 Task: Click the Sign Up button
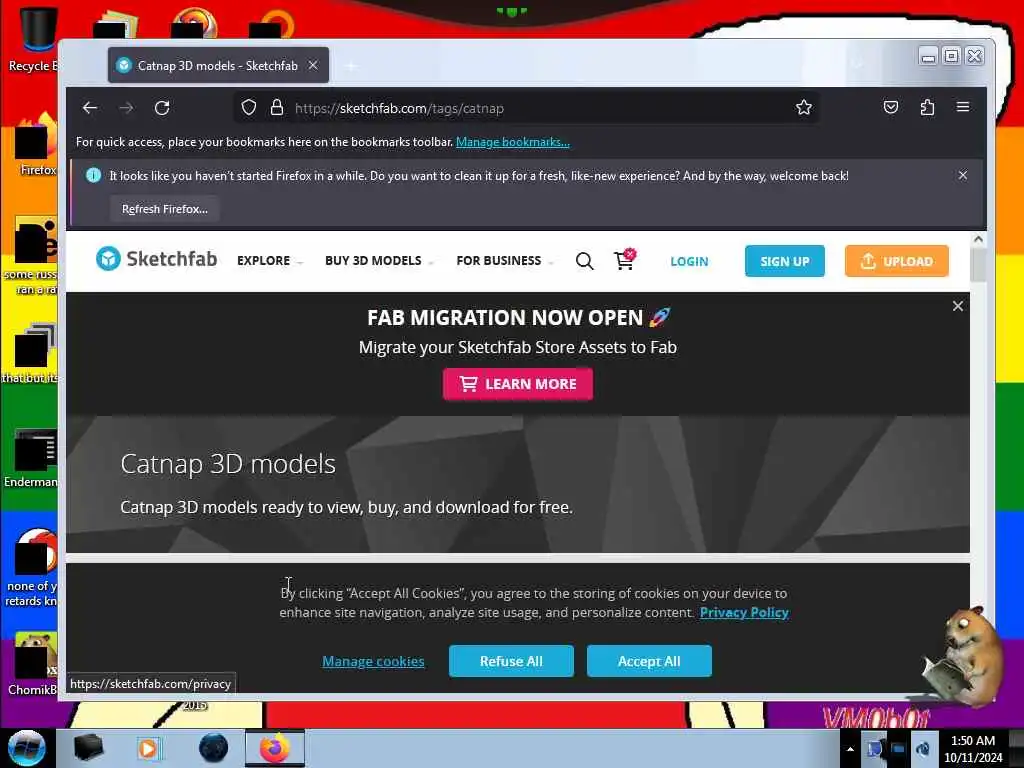[x=784, y=261]
